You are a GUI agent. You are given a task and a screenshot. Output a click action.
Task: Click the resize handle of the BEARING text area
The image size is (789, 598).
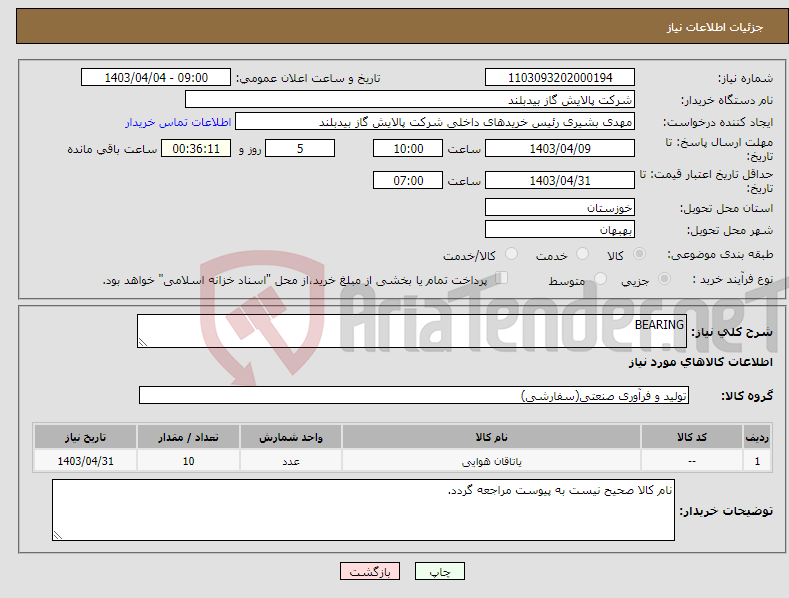143,342
